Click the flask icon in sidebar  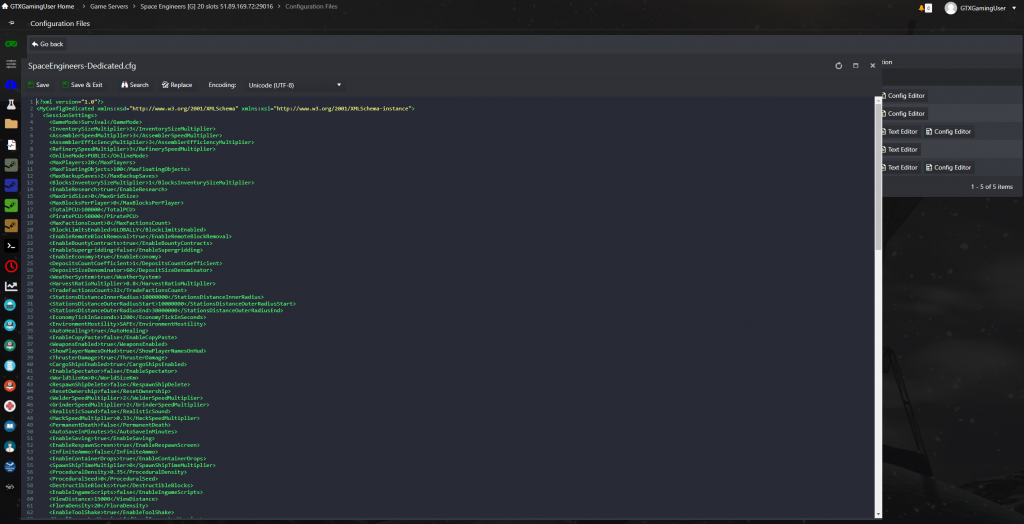click(x=11, y=104)
